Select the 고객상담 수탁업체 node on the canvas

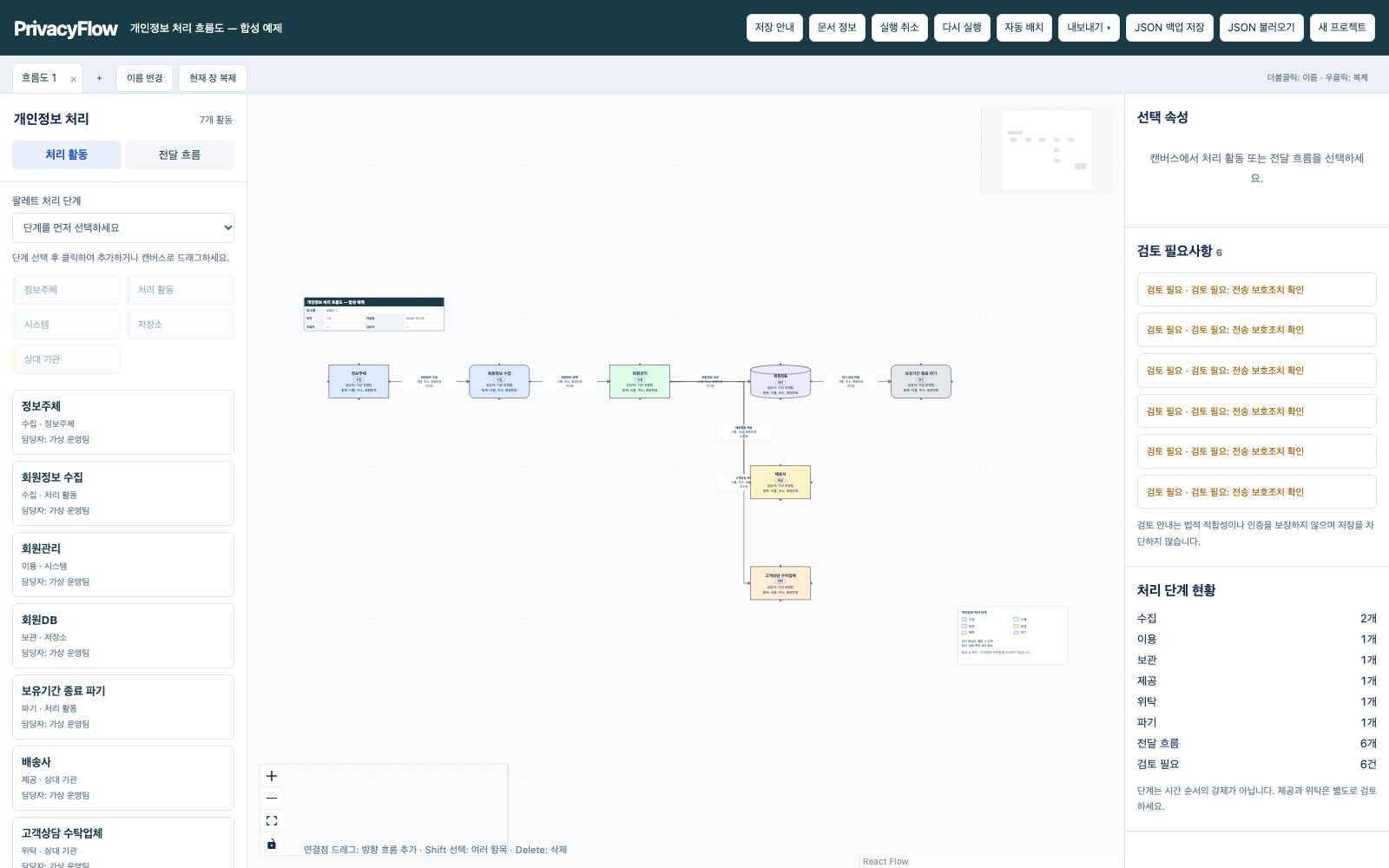[x=780, y=583]
